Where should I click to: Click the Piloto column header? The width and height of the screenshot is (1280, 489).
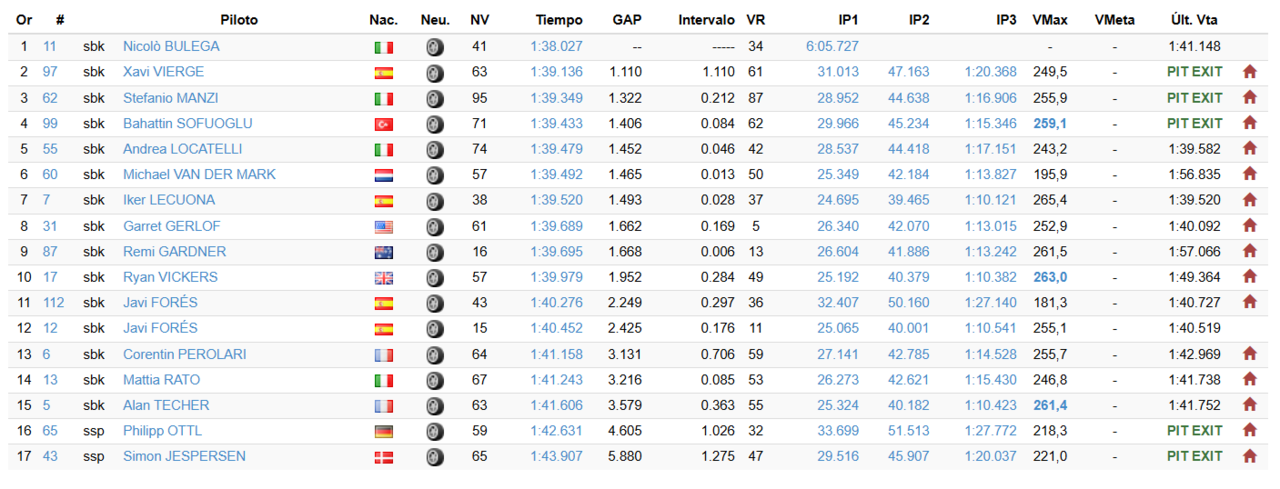238,20
